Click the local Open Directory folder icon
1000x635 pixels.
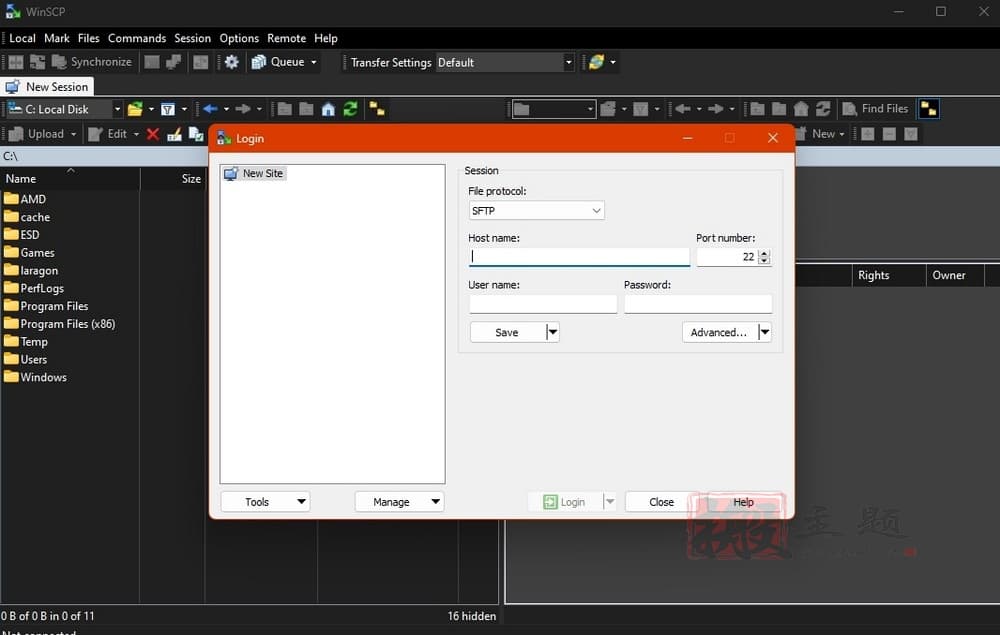(135, 109)
